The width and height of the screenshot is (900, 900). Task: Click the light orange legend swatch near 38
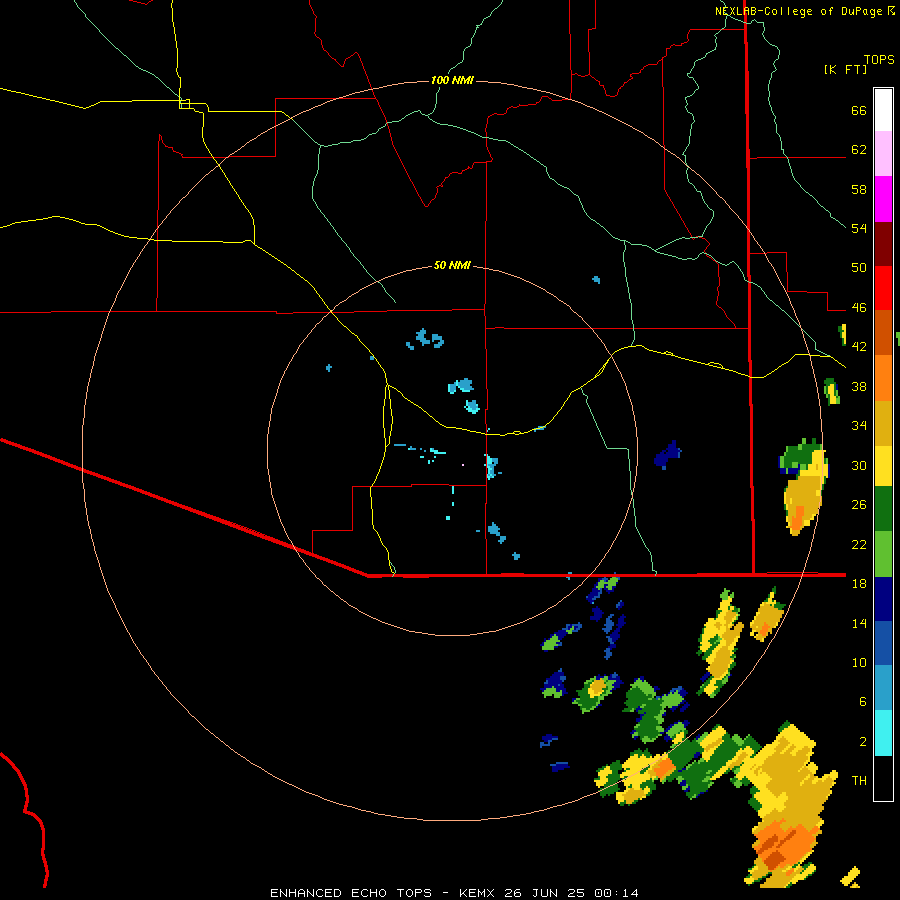[883, 378]
